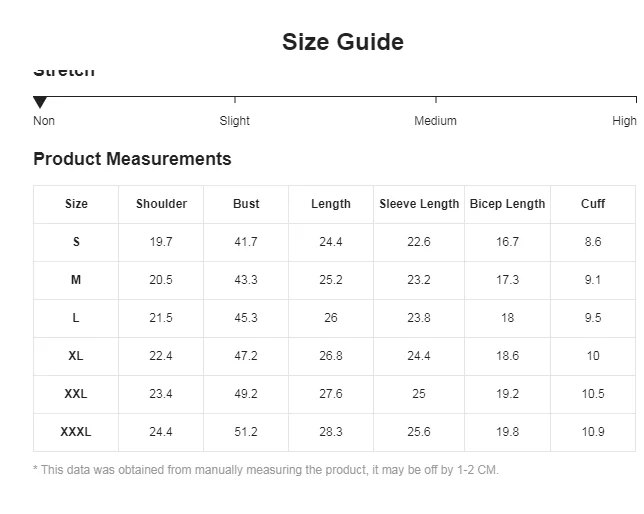
Task: Click the "Non" stretch level label
Action: coord(44,121)
